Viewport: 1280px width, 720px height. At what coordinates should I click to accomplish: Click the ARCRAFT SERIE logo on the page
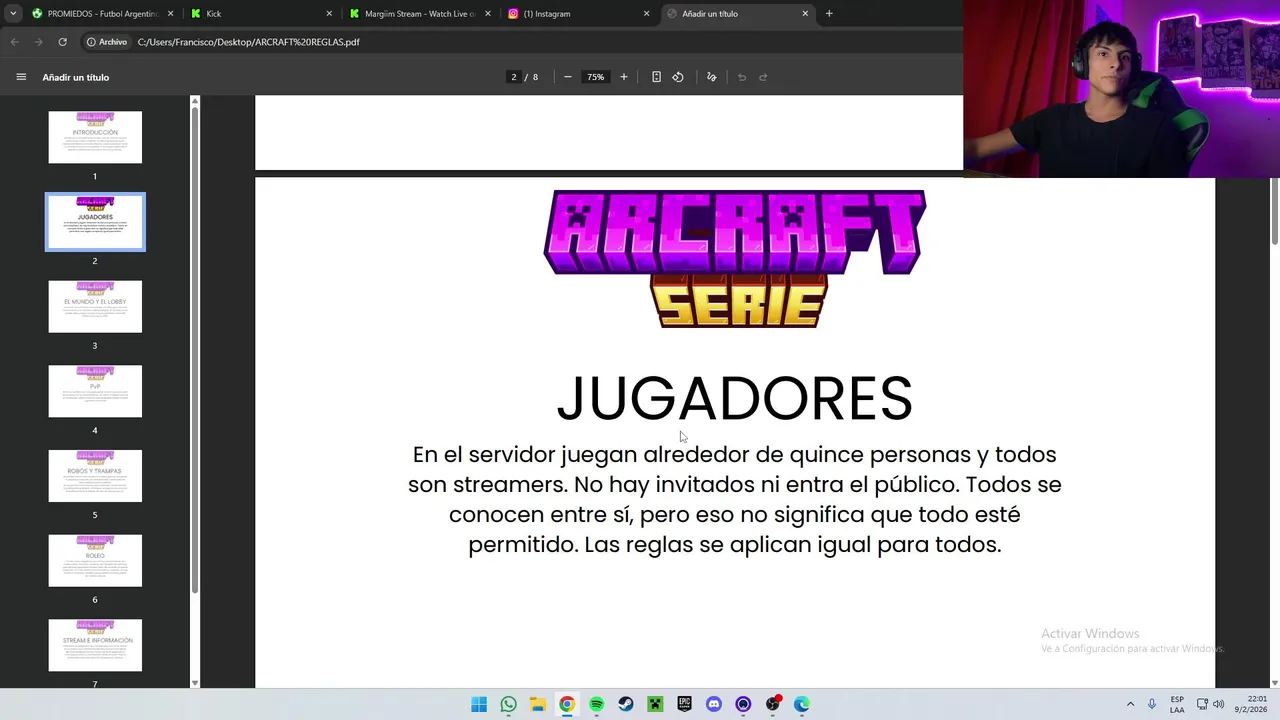click(735, 258)
